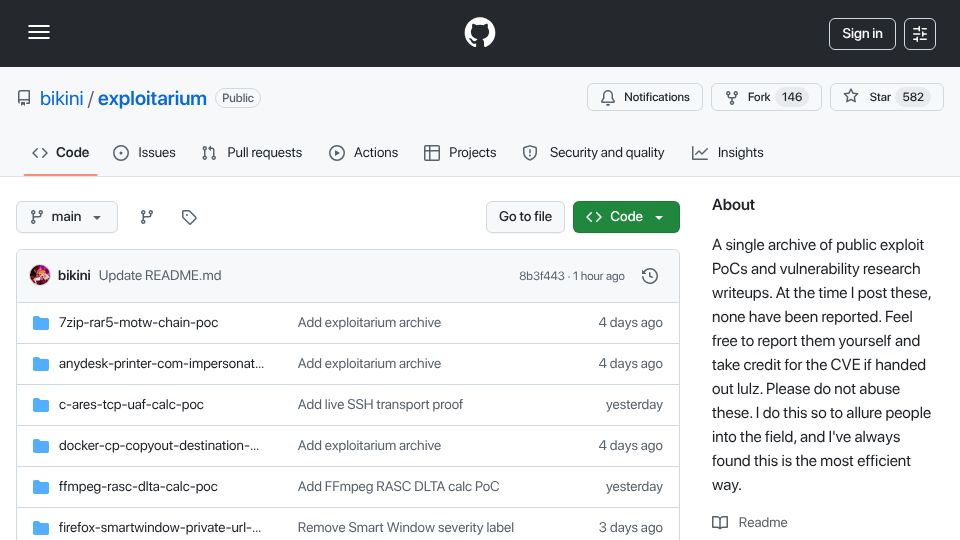Click the star count 582
The height and width of the screenshot is (540, 960).
(x=913, y=97)
